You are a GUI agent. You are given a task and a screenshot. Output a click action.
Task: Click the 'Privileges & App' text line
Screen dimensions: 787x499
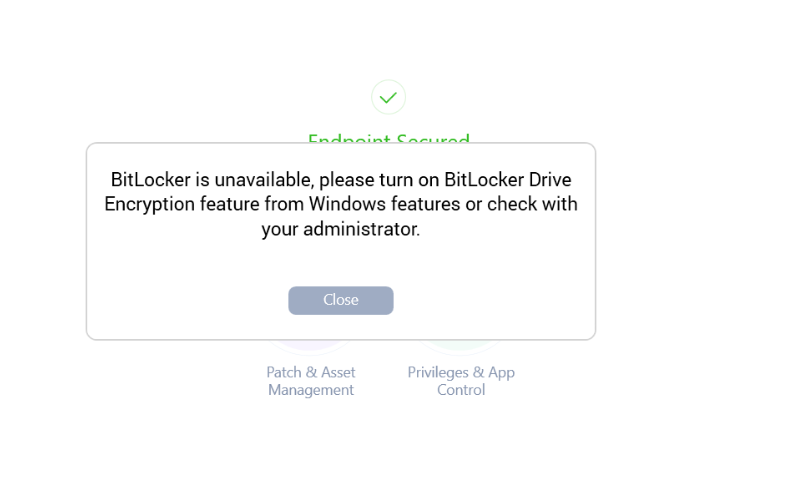pyautogui.click(x=461, y=372)
